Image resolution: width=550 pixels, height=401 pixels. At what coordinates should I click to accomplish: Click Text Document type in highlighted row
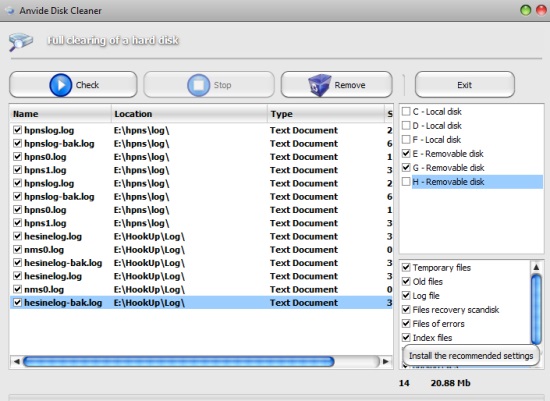click(x=304, y=303)
